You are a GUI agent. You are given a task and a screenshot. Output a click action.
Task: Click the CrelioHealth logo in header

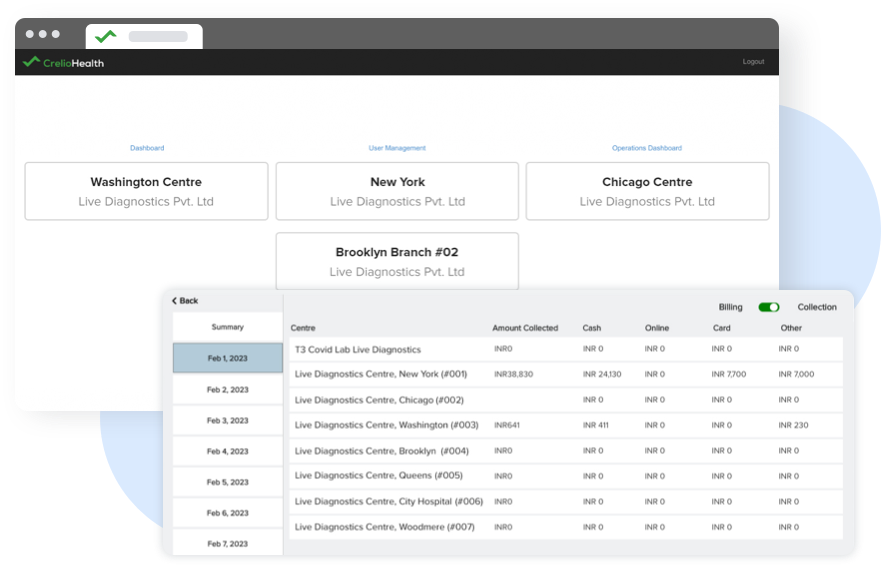(63, 63)
